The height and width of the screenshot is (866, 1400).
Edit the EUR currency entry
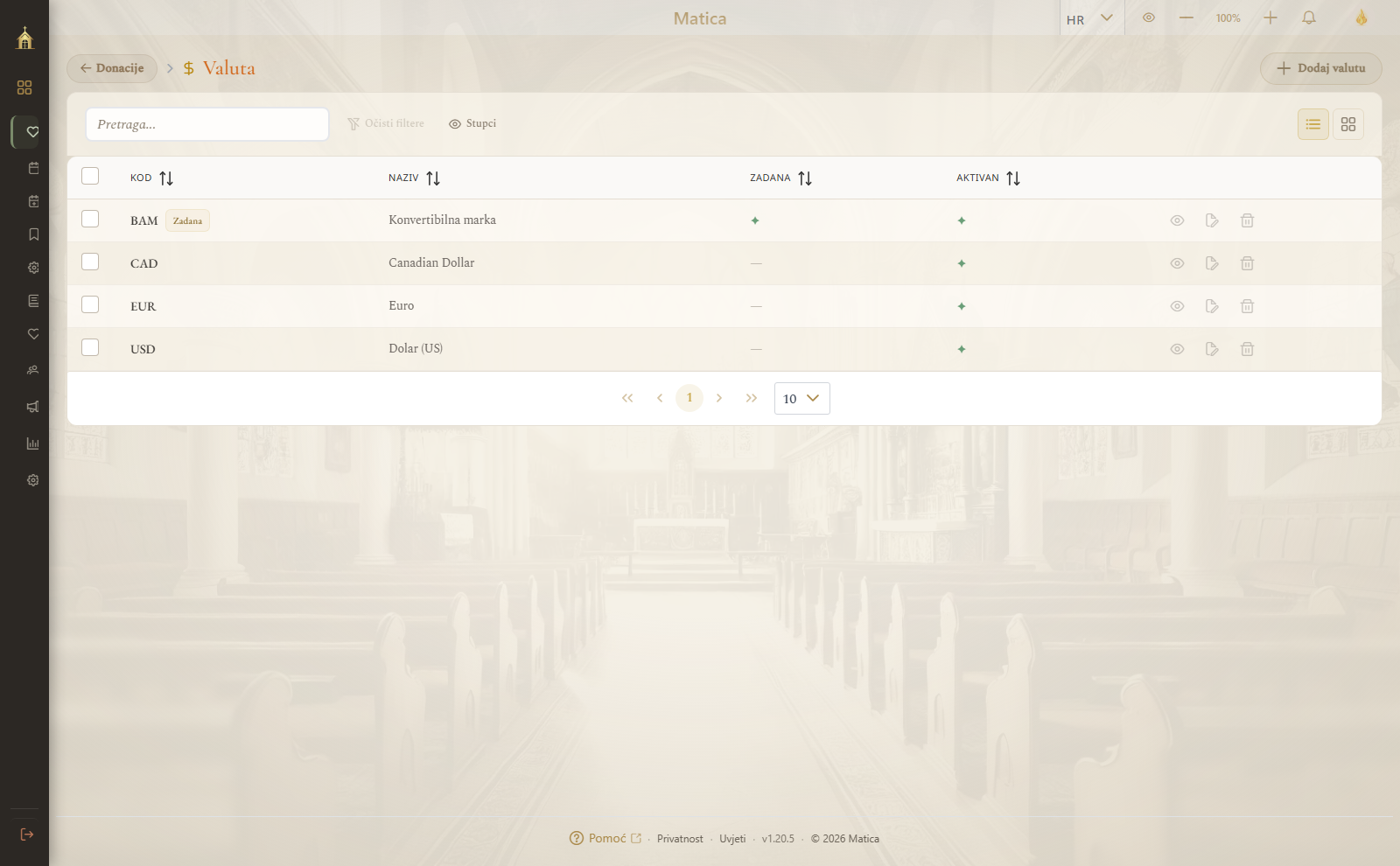coord(1212,306)
